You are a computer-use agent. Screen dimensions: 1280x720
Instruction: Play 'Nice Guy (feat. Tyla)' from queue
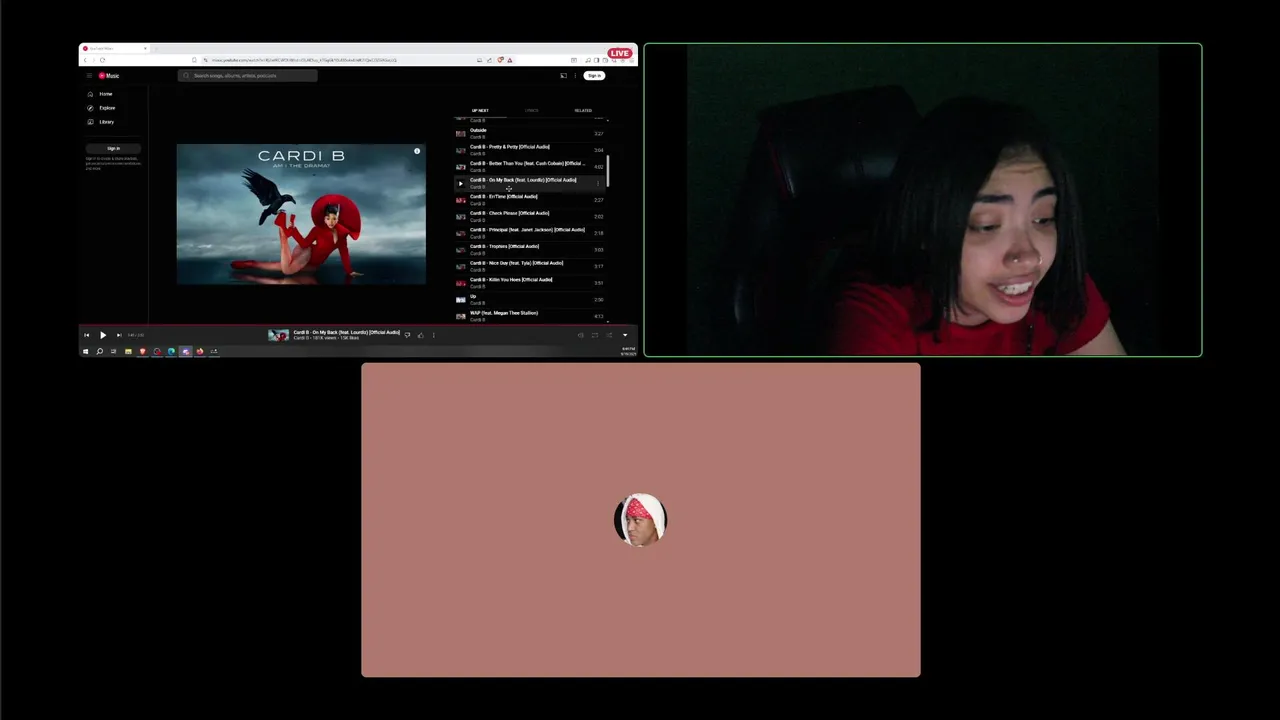pyautogui.click(x=530, y=266)
